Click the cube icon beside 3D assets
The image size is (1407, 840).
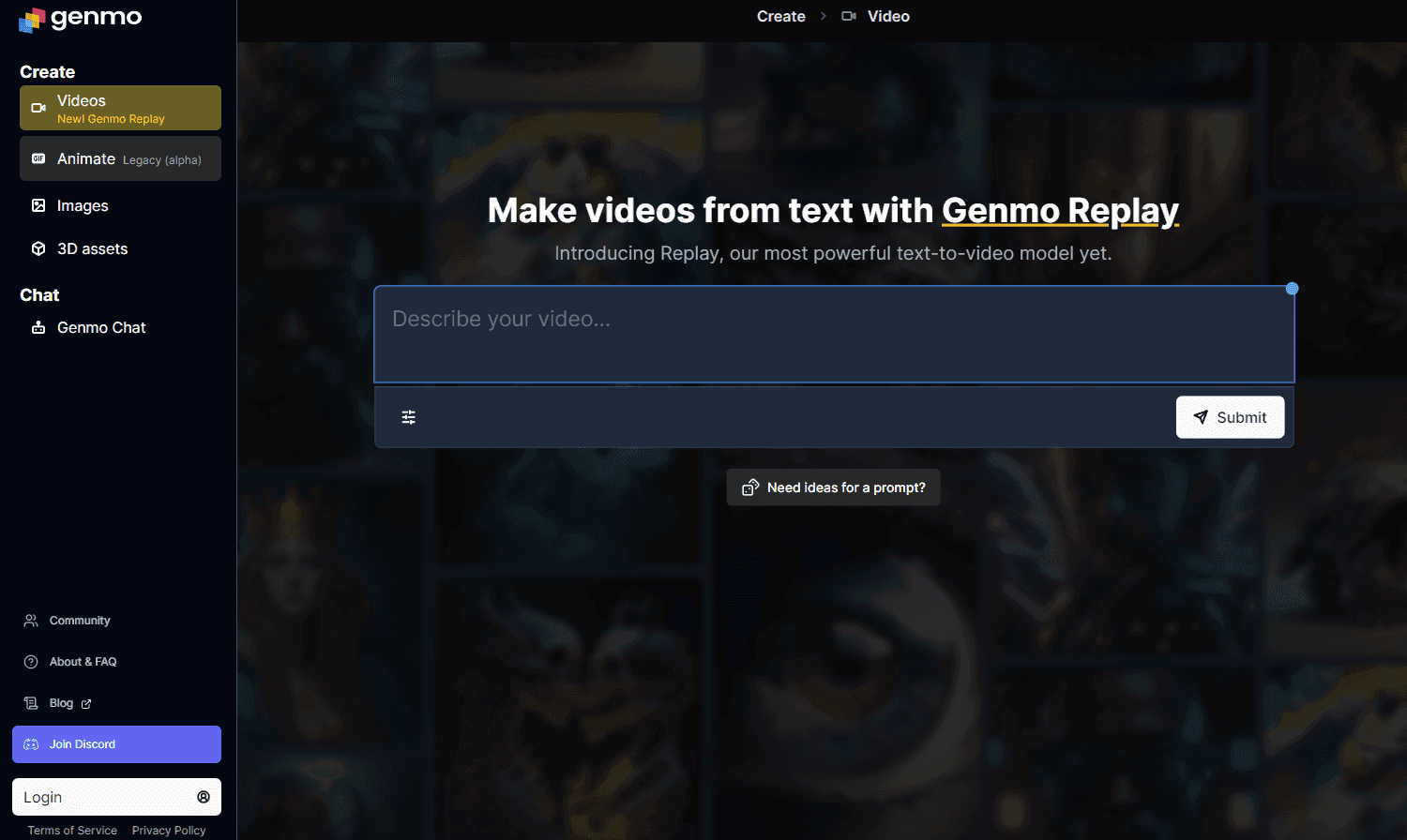tap(38, 248)
